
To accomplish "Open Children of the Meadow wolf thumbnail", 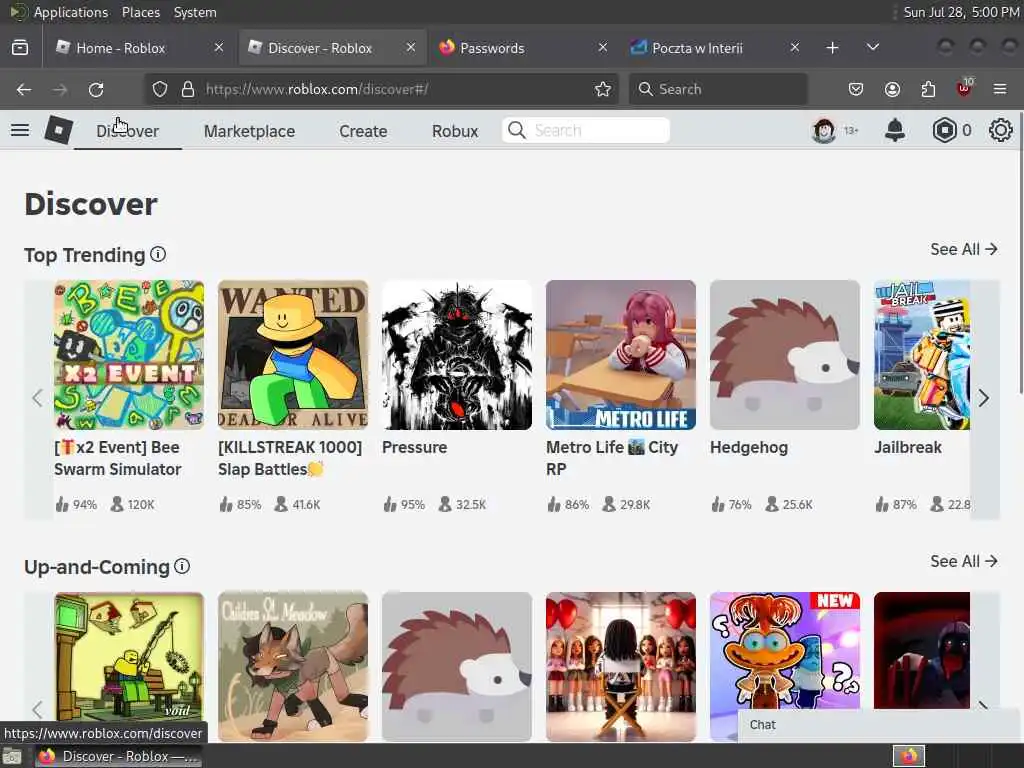I will pyautogui.click(x=293, y=666).
